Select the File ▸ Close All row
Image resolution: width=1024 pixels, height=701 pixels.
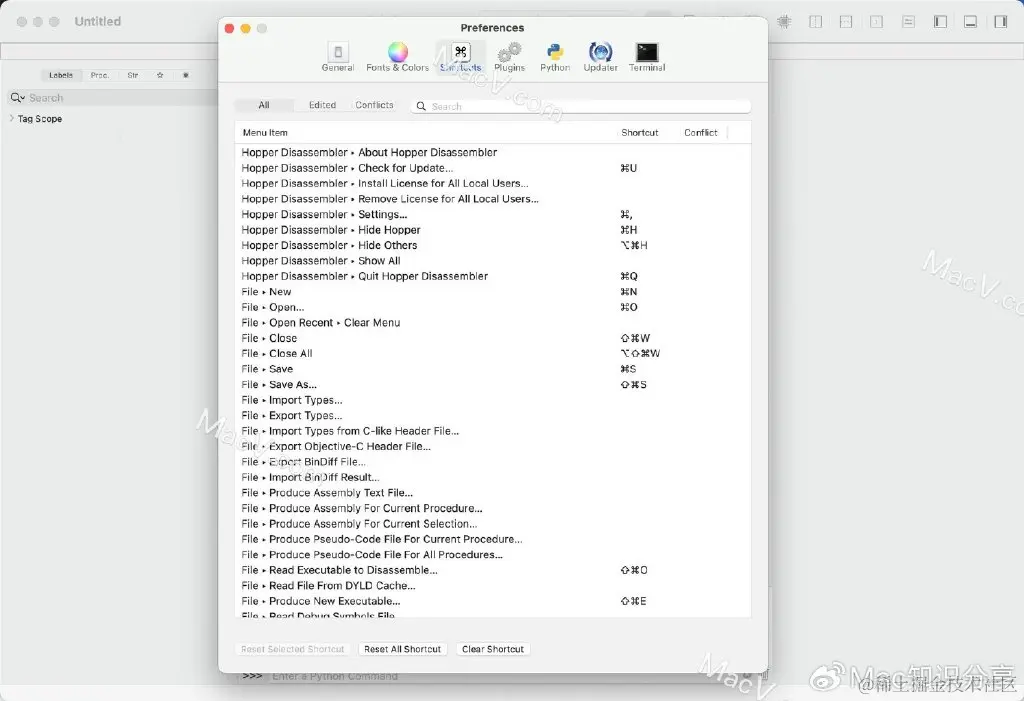point(493,353)
